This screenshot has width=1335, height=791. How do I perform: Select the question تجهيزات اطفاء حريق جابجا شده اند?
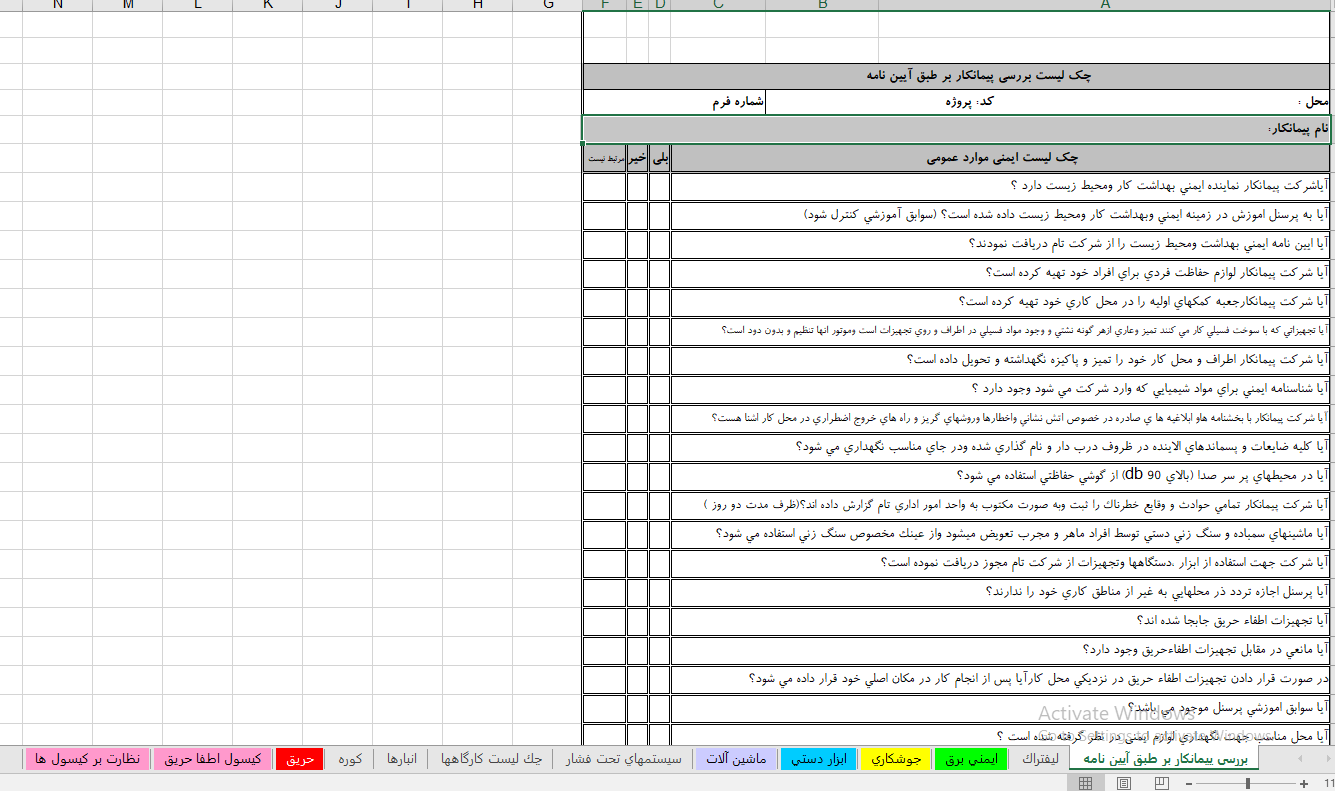click(x=1001, y=621)
